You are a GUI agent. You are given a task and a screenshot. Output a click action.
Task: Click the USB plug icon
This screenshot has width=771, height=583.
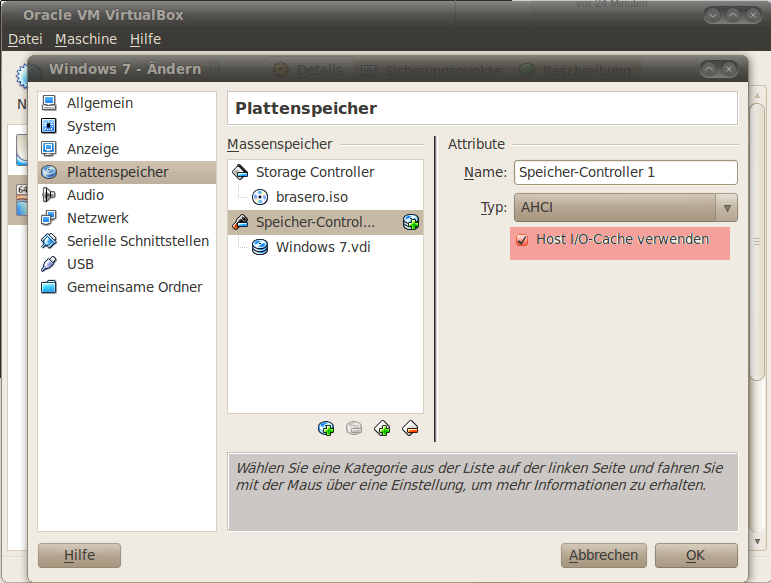(49, 264)
